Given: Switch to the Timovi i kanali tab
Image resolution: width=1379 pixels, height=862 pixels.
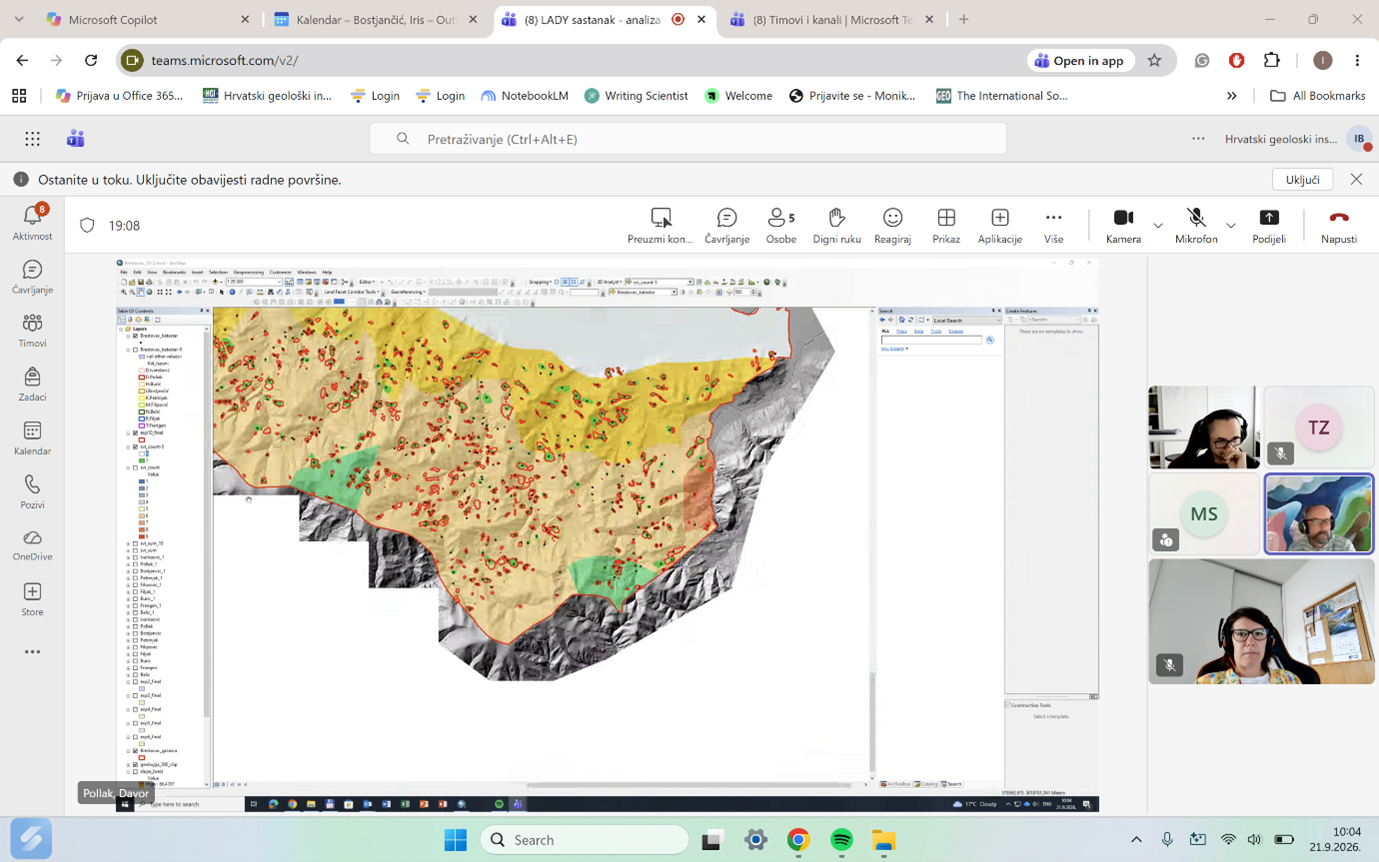Looking at the screenshot, I should click(x=832, y=19).
